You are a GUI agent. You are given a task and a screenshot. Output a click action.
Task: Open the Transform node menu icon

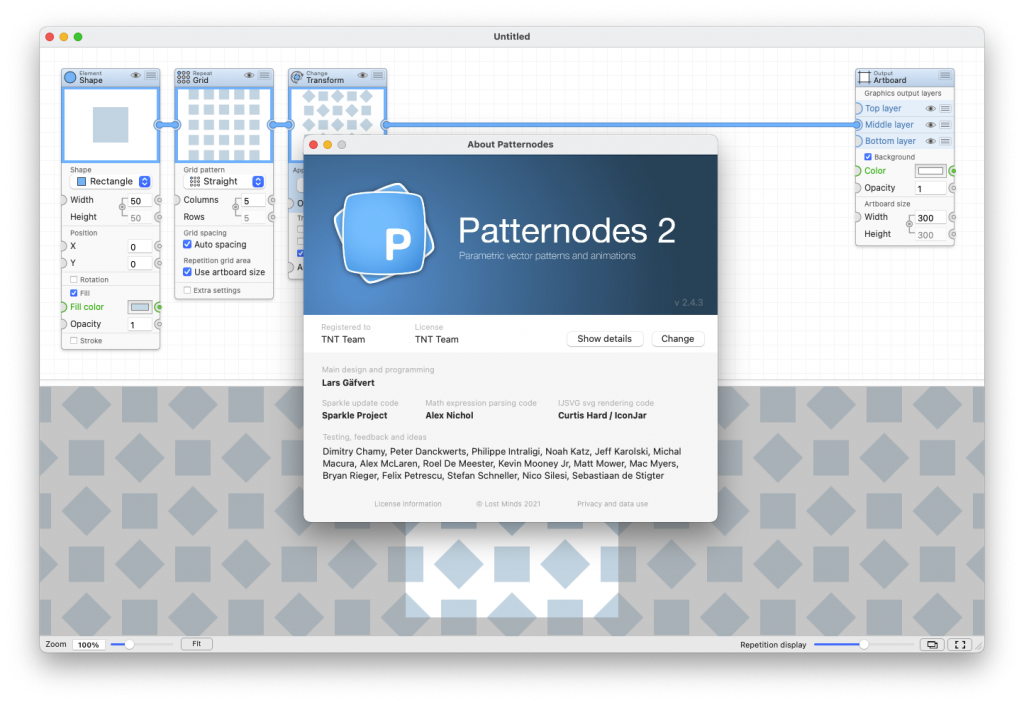click(378, 76)
